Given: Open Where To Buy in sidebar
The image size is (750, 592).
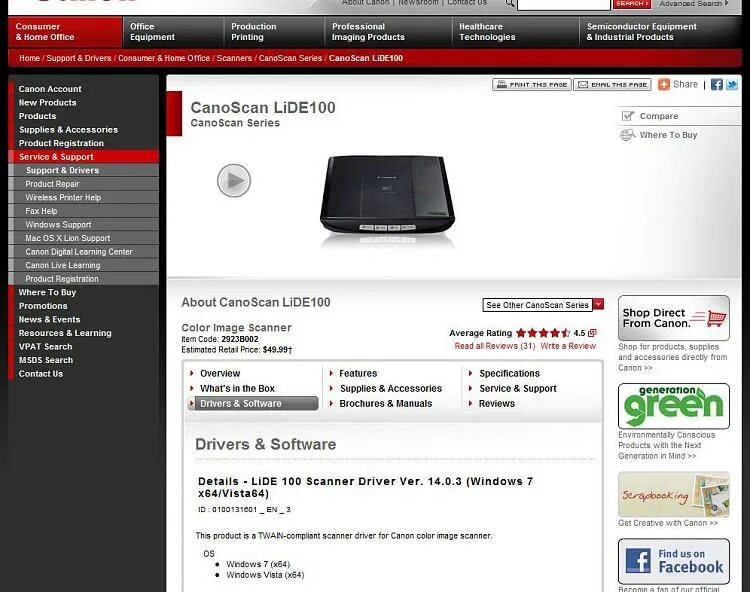Looking at the screenshot, I should tap(47, 292).
